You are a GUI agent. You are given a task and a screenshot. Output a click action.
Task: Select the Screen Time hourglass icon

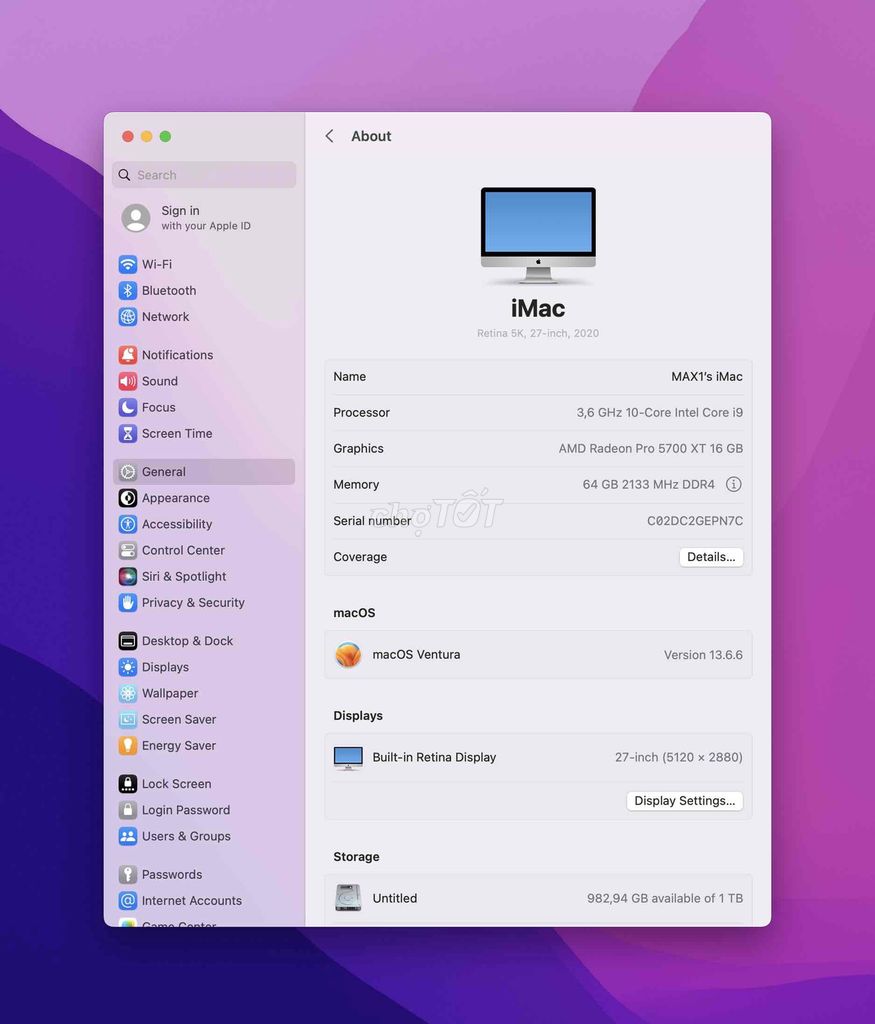coord(128,433)
